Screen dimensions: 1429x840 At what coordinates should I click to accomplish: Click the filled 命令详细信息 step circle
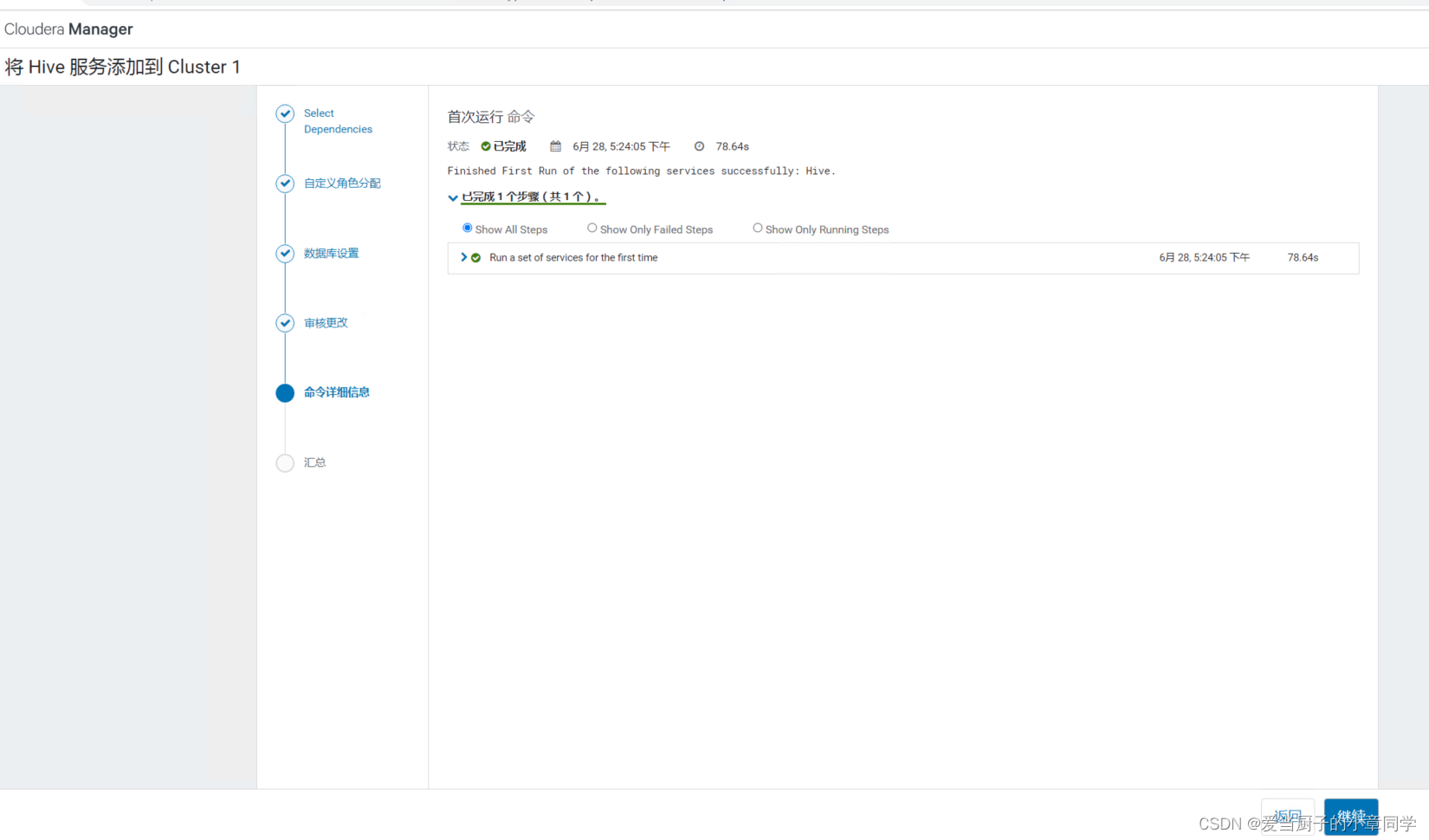[x=285, y=393]
